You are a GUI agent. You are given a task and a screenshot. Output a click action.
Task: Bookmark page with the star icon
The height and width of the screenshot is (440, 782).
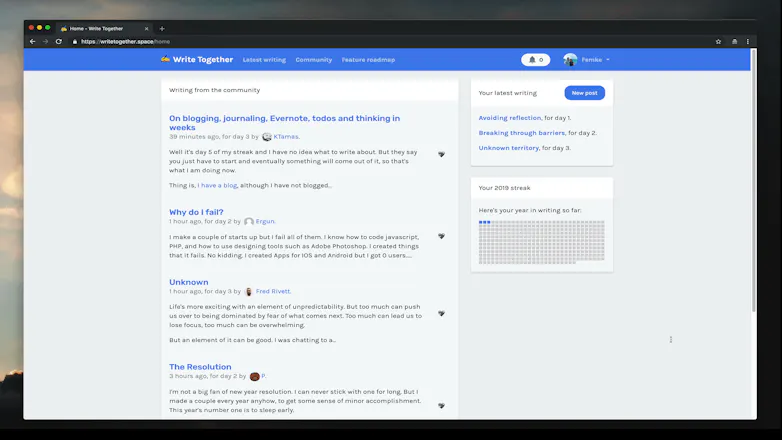[x=718, y=41]
